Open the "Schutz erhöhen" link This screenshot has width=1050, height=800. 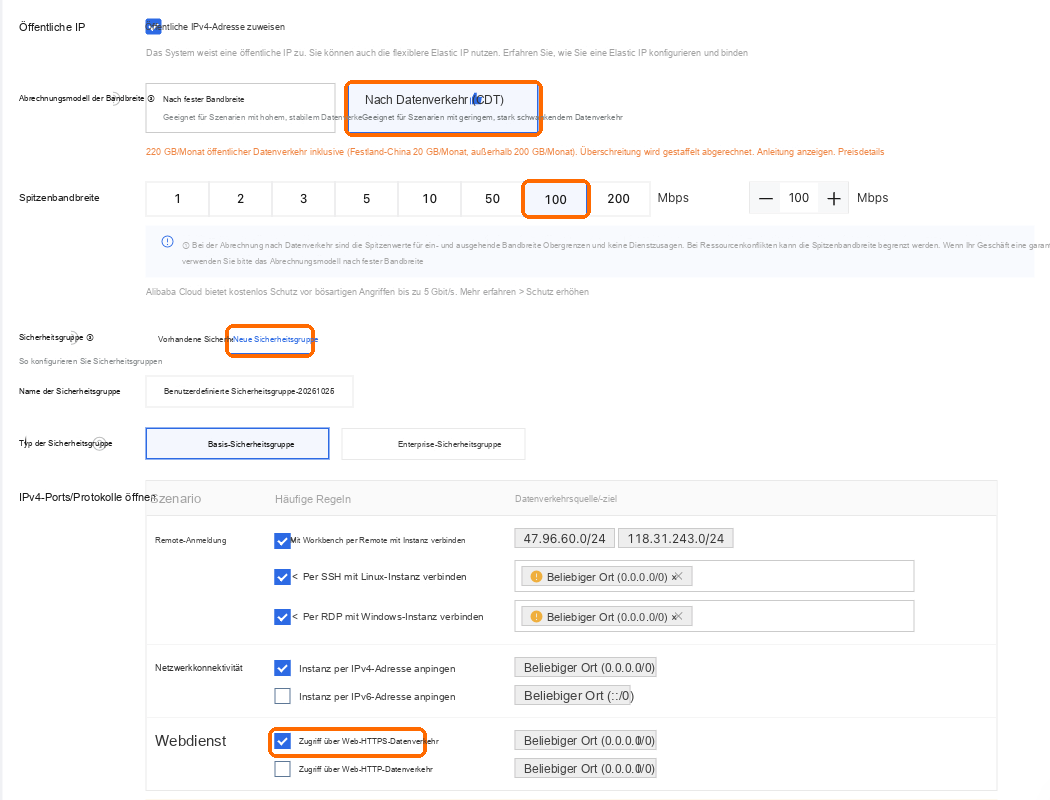pos(557,292)
